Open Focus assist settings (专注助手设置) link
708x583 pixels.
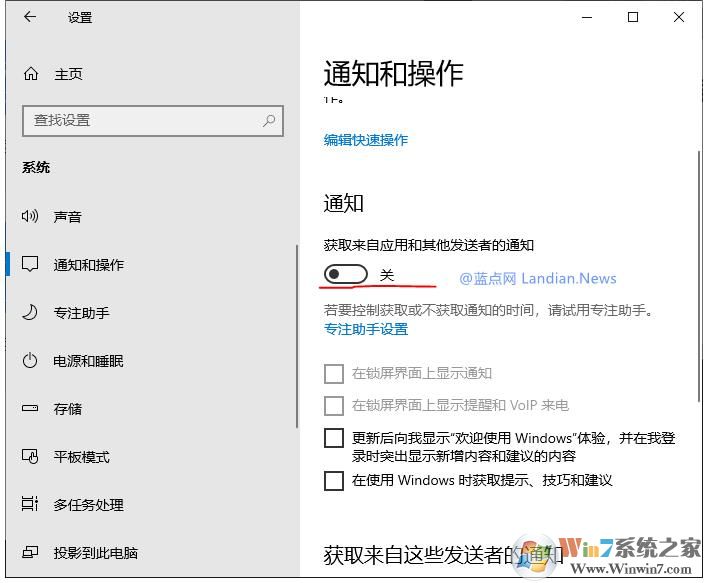[366, 329]
